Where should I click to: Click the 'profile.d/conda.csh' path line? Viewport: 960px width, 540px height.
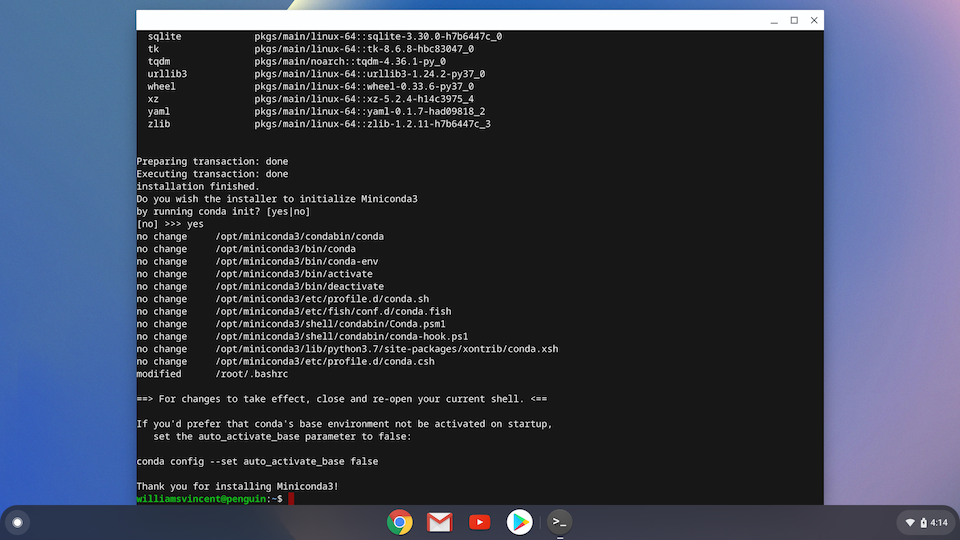(x=324, y=361)
